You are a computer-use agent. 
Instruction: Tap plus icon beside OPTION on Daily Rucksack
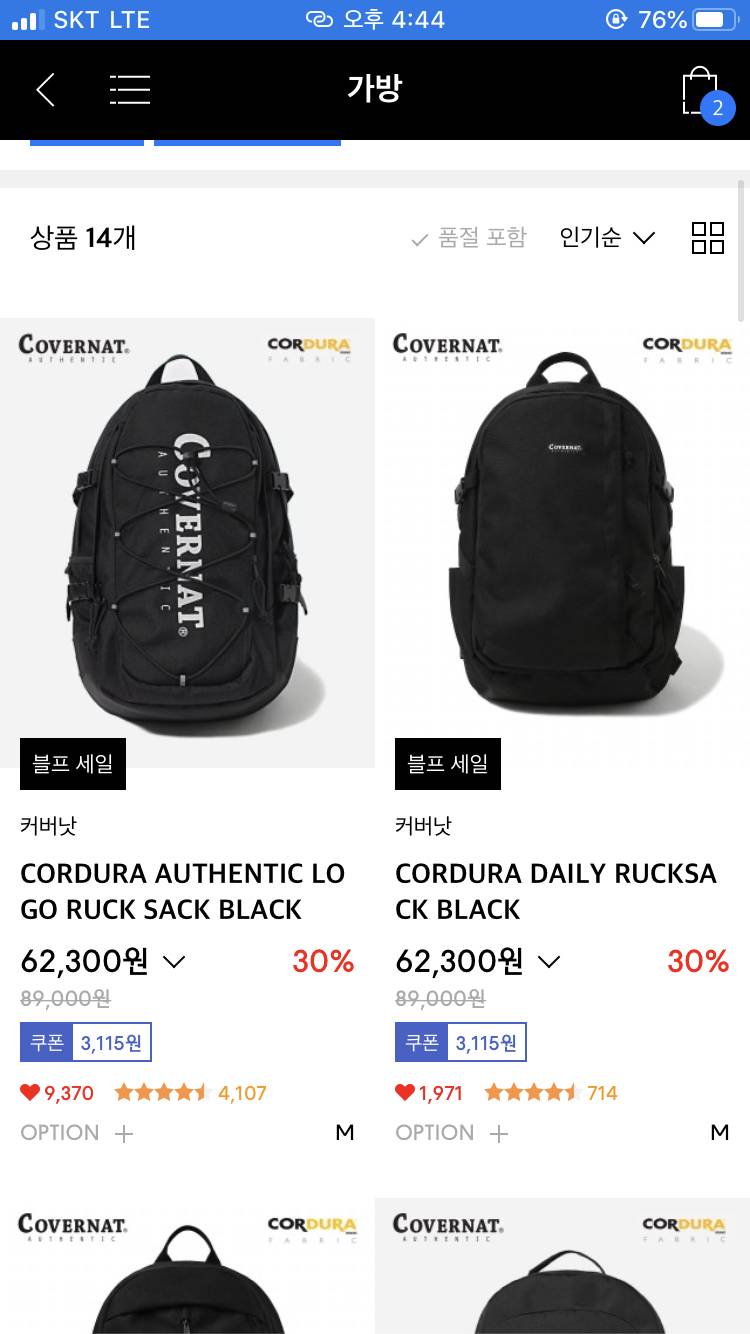(x=499, y=1134)
